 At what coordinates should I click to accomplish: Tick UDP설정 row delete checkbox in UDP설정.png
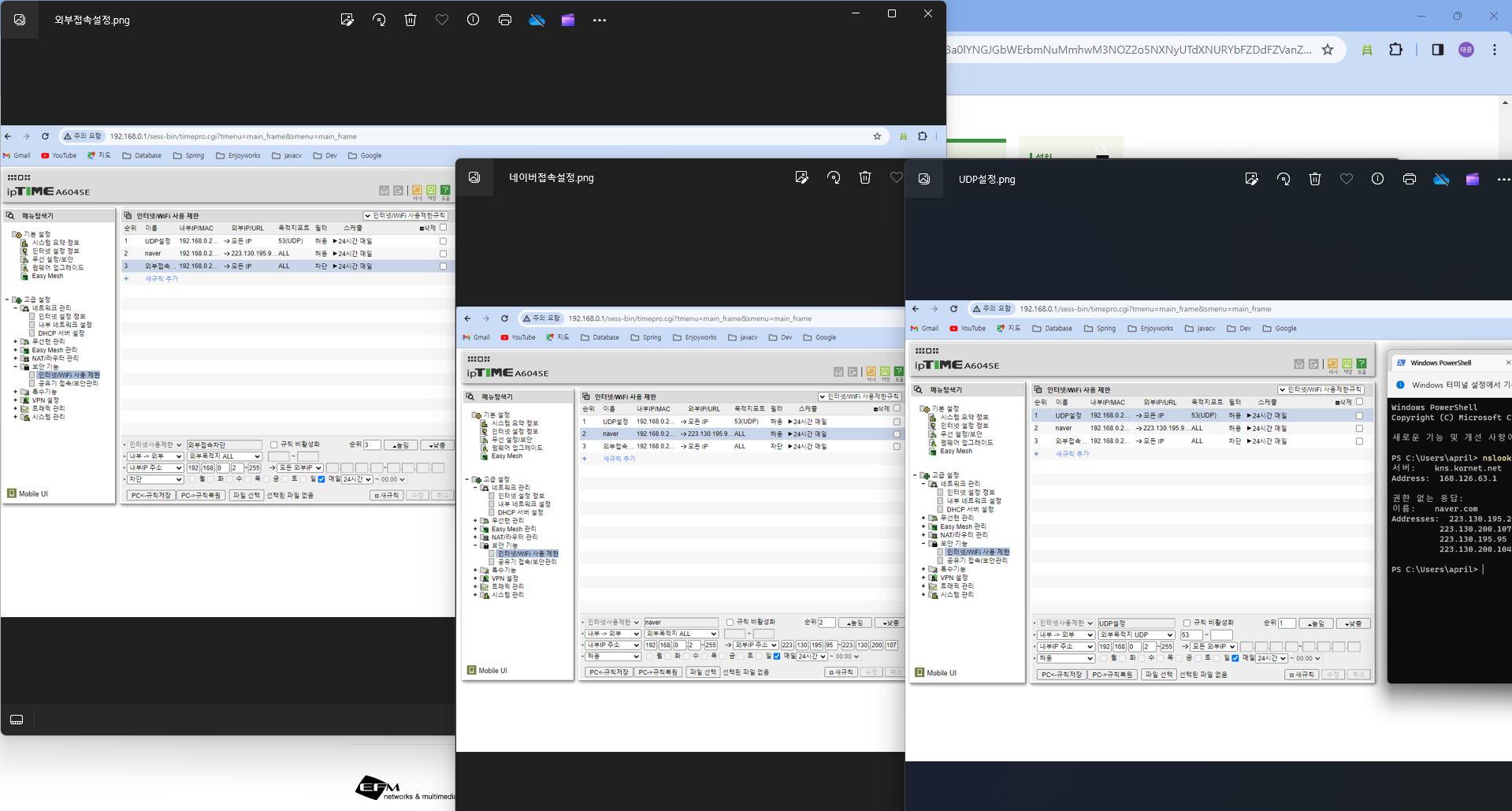(x=1359, y=415)
